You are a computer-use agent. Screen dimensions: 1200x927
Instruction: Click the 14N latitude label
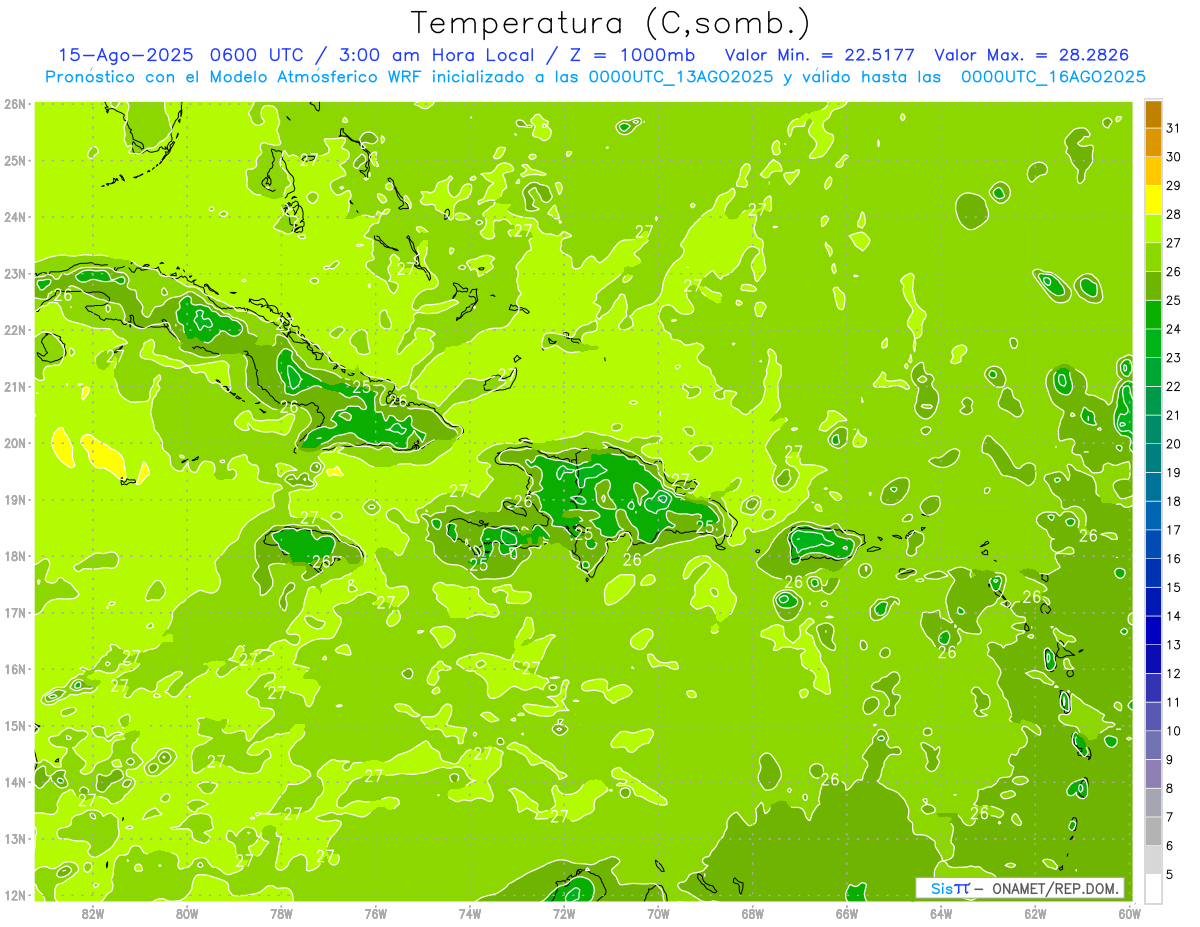point(15,782)
